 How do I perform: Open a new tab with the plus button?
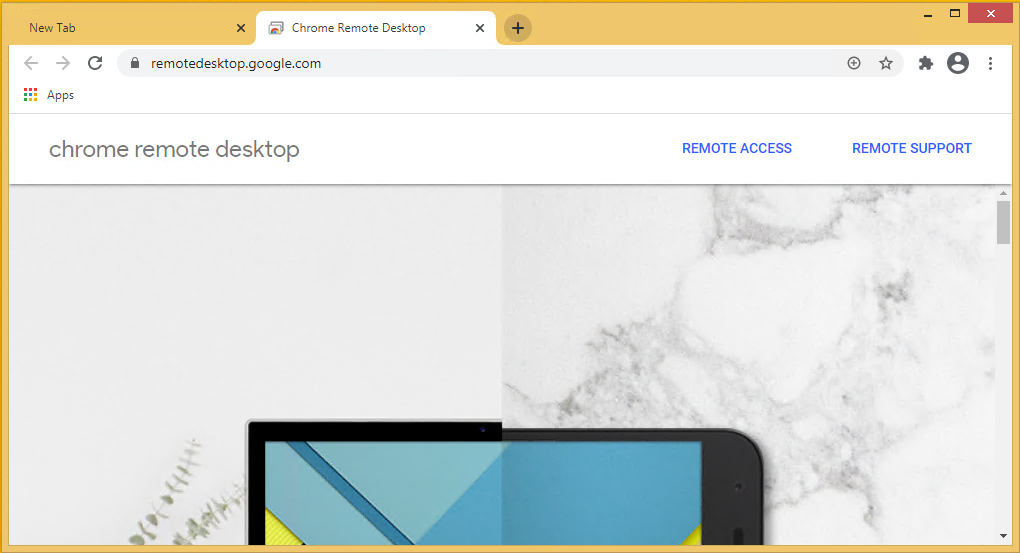517,28
